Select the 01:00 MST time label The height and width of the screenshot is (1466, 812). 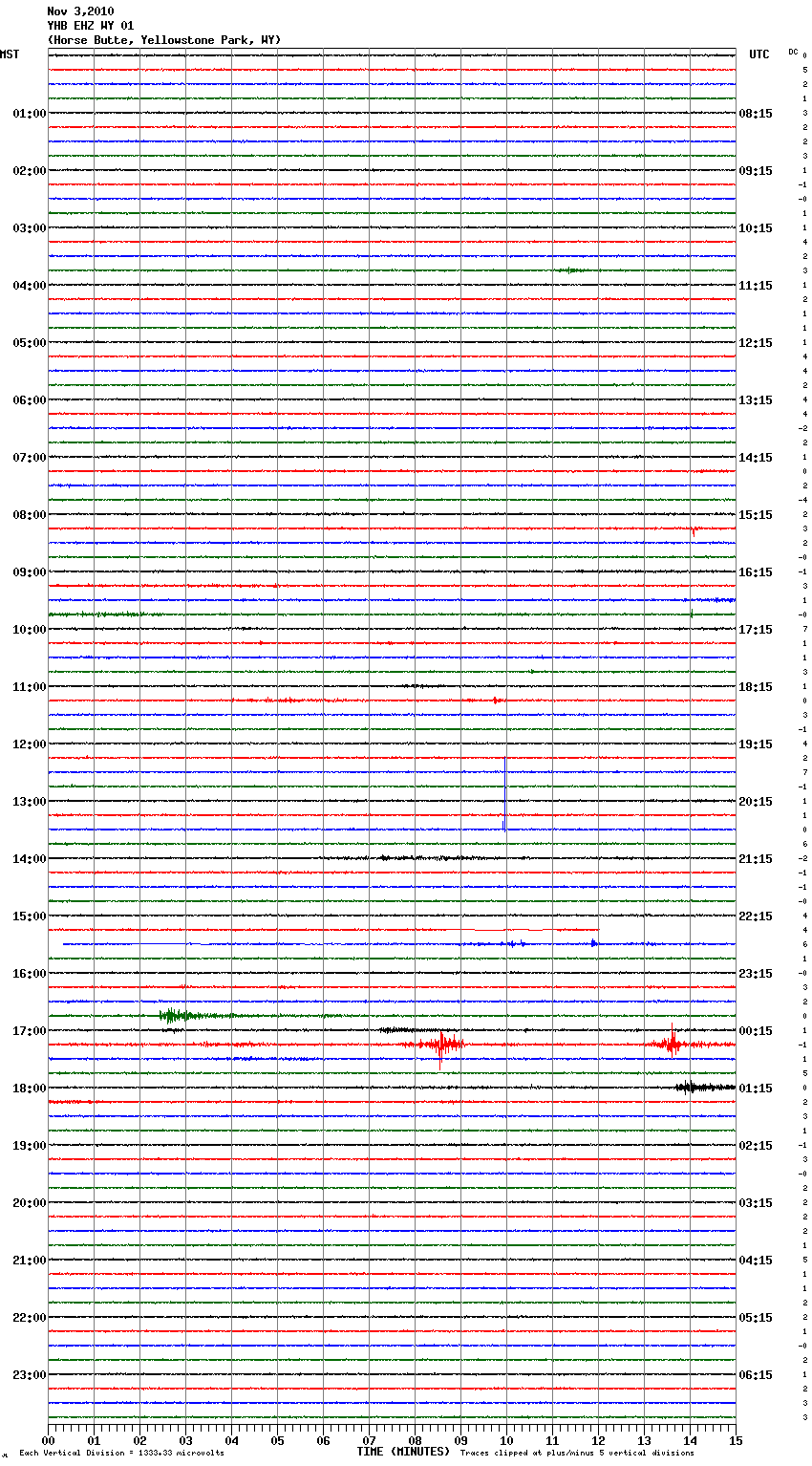(30, 114)
